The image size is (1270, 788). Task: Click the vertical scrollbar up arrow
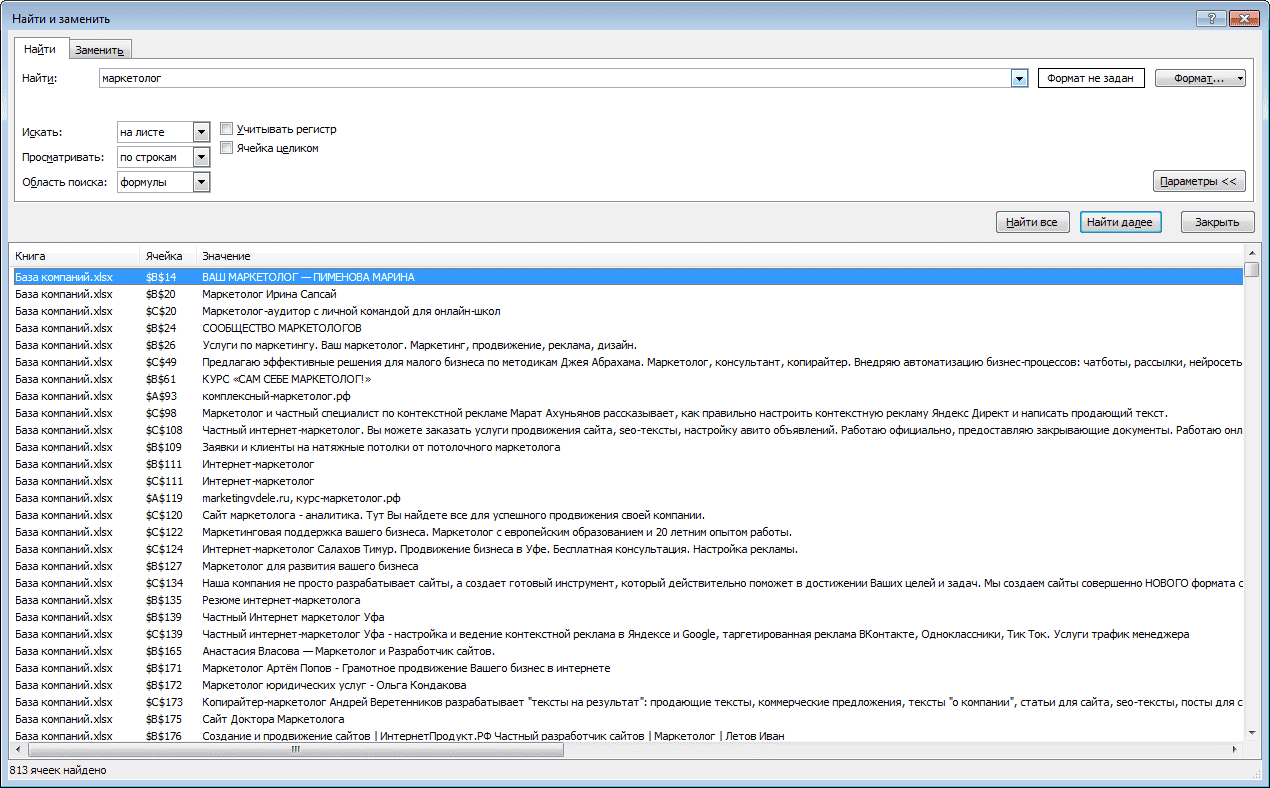click(x=1252, y=254)
